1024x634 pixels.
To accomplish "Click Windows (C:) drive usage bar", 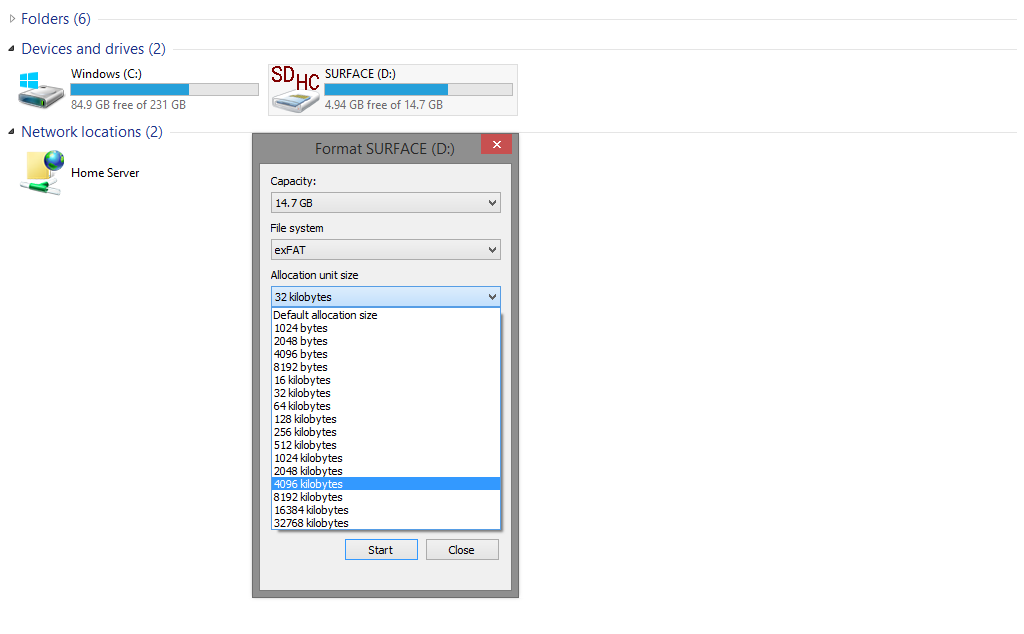I will pos(165,89).
